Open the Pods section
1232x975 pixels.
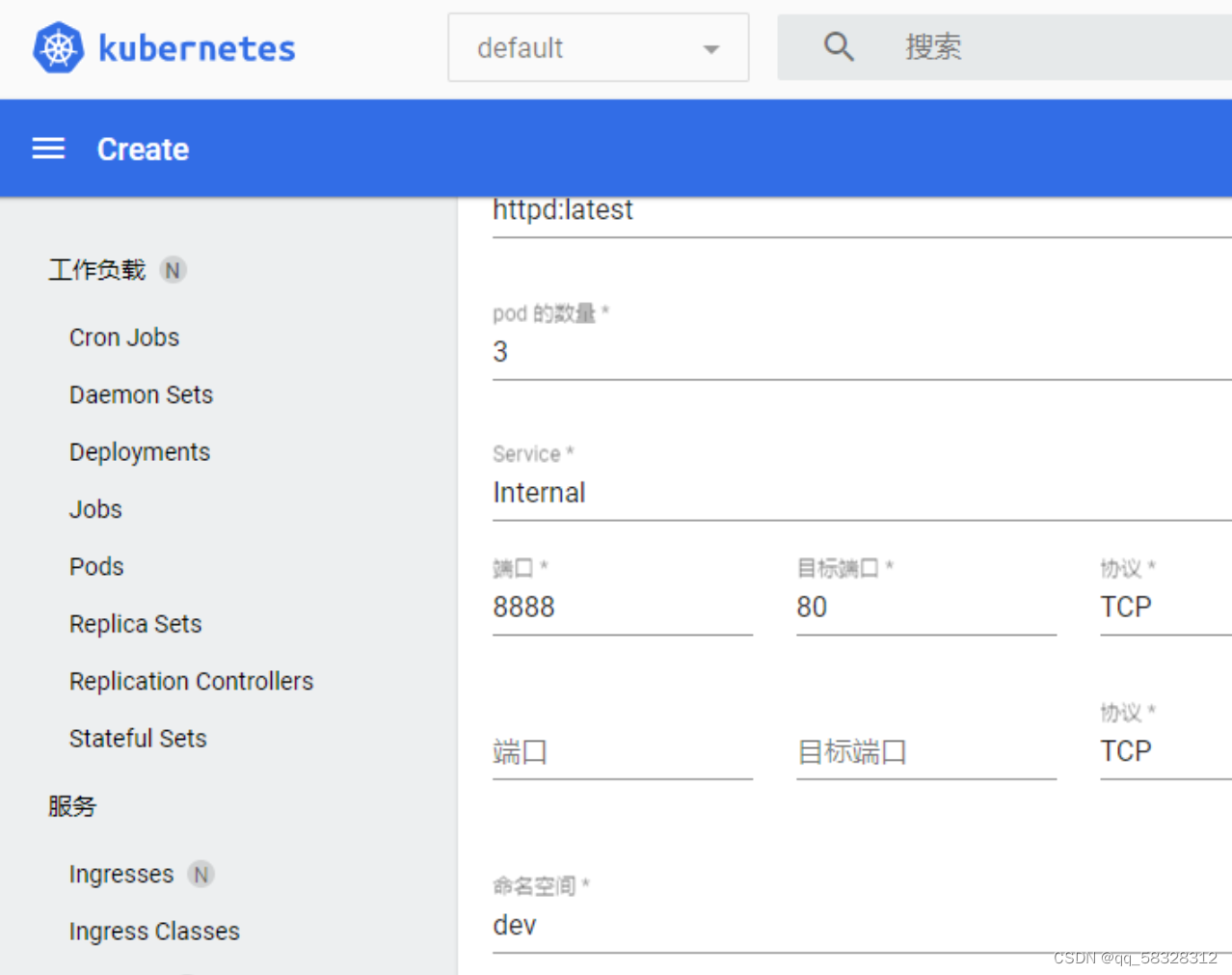96,566
